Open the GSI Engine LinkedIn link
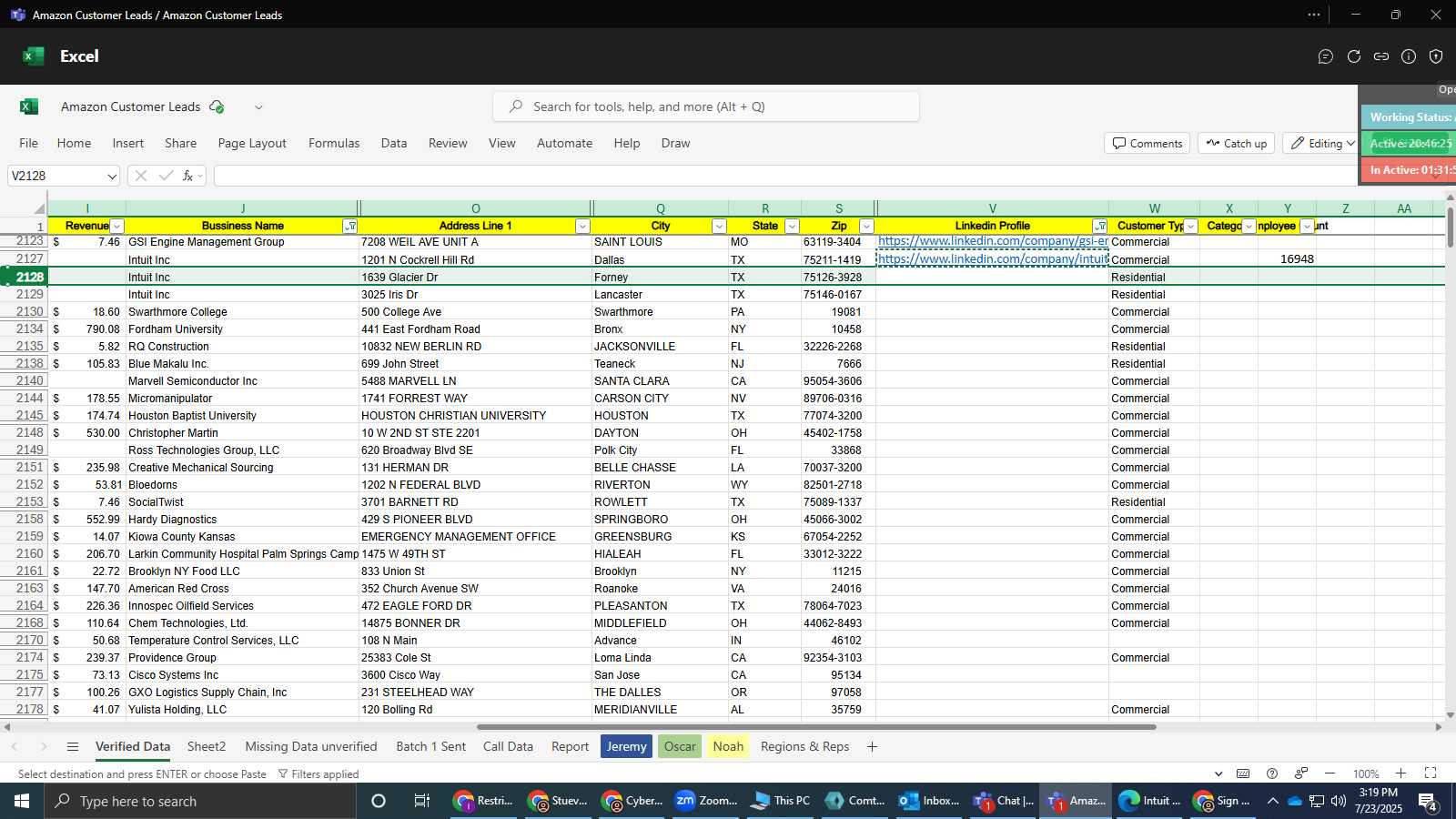This screenshot has height=819, width=1456. tap(993, 241)
